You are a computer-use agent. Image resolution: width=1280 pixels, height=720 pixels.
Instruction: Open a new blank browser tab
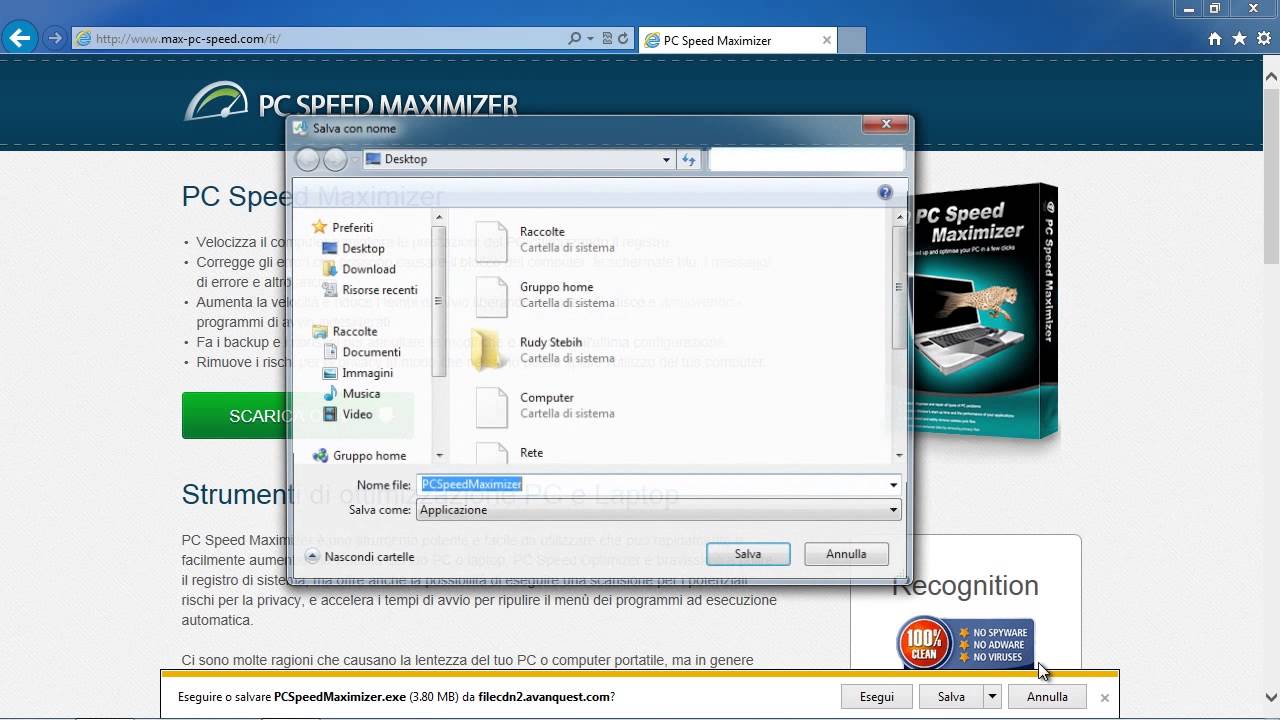[851, 40]
